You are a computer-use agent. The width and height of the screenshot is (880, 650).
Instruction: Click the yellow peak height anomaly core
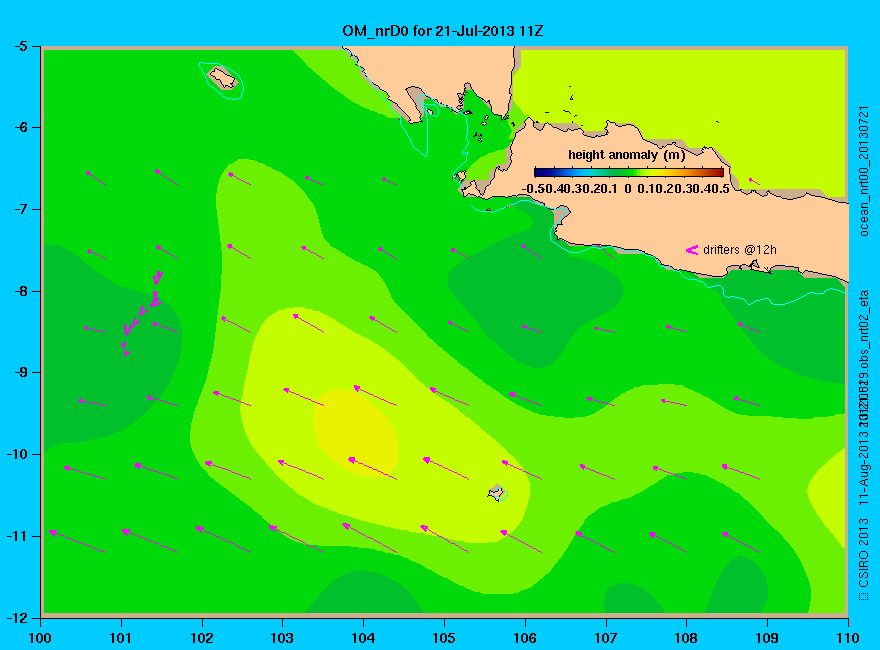pyautogui.click(x=356, y=432)
